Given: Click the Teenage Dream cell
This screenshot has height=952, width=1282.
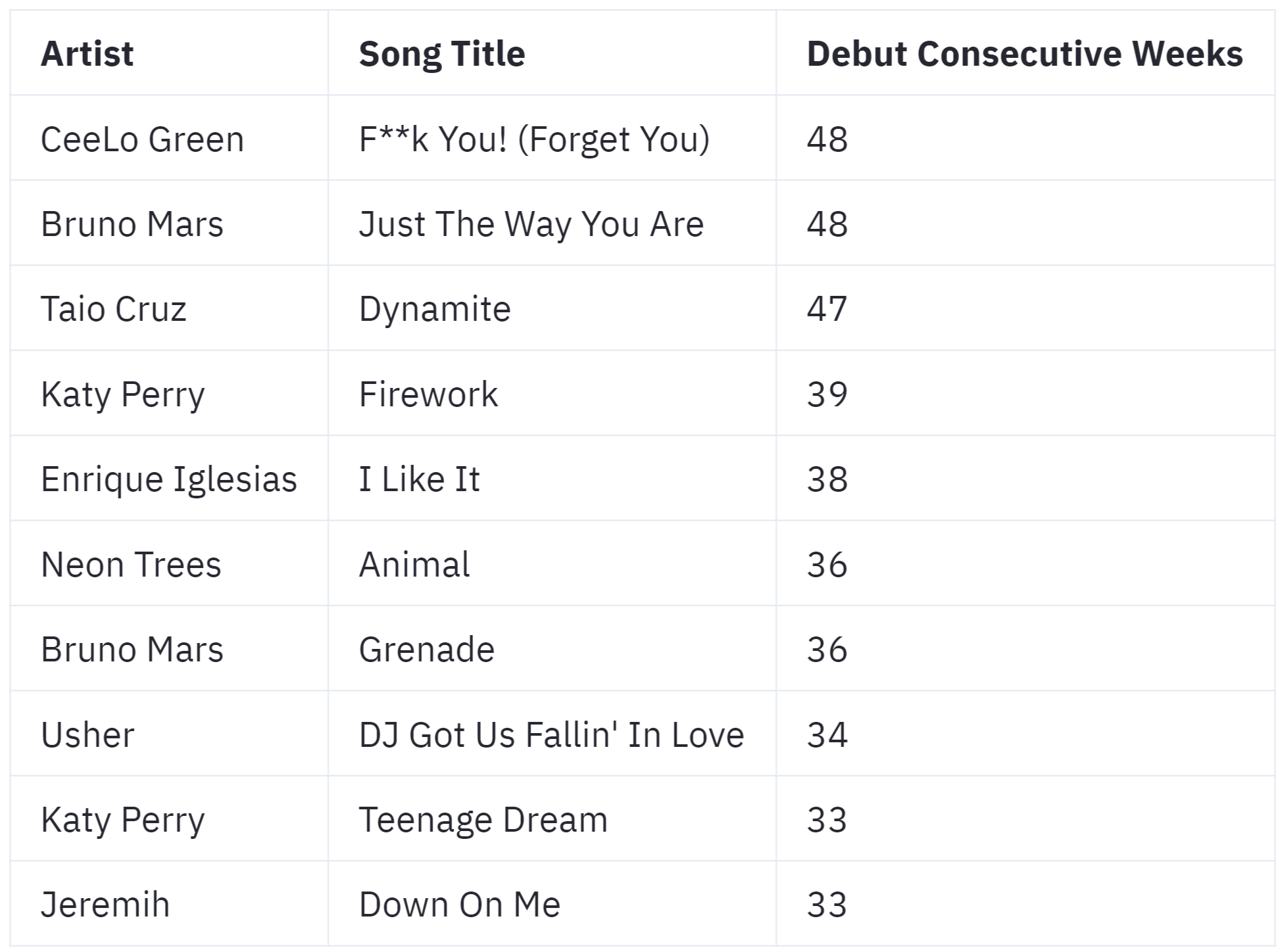Looking at the screenshot, I should 483,820.
